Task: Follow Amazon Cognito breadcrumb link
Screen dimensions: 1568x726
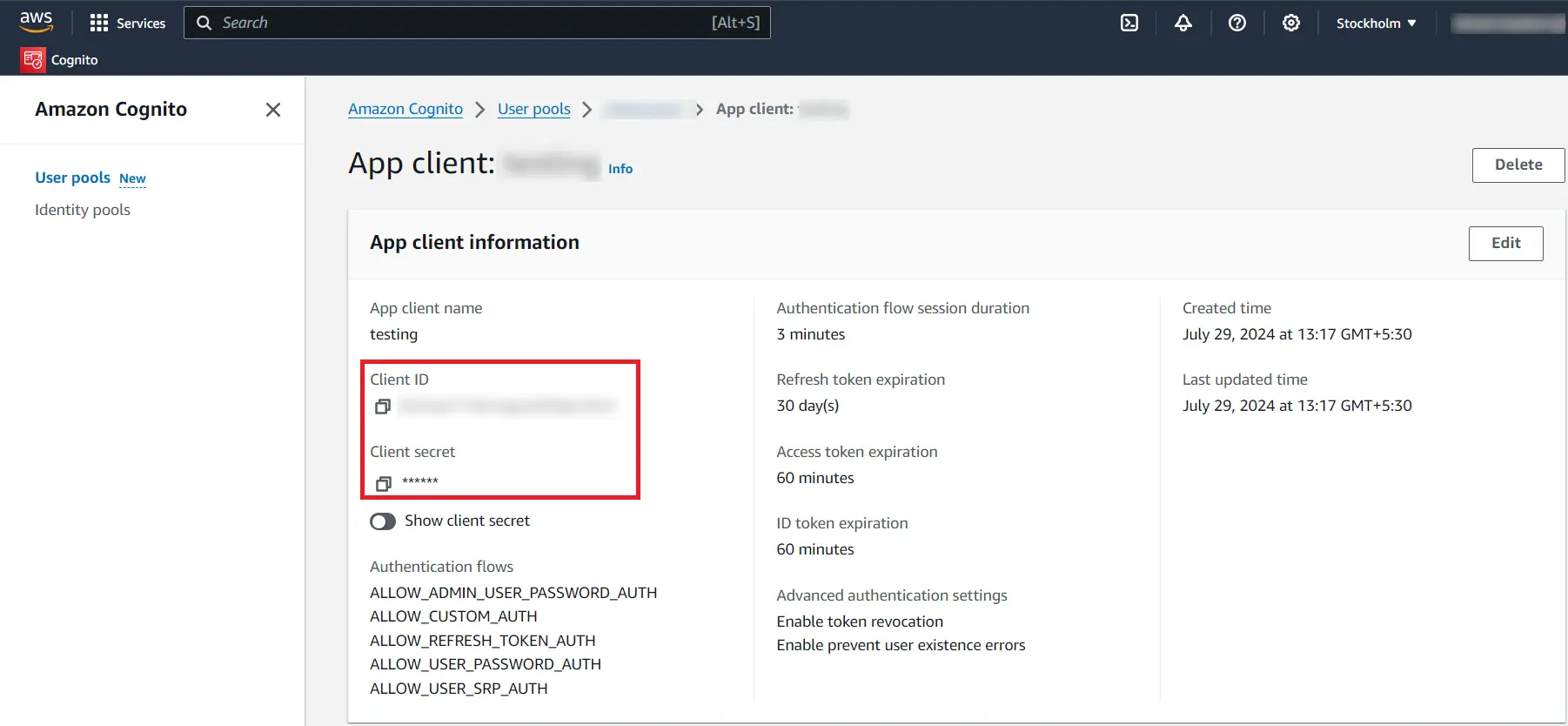Action: (x=405, y=109)
